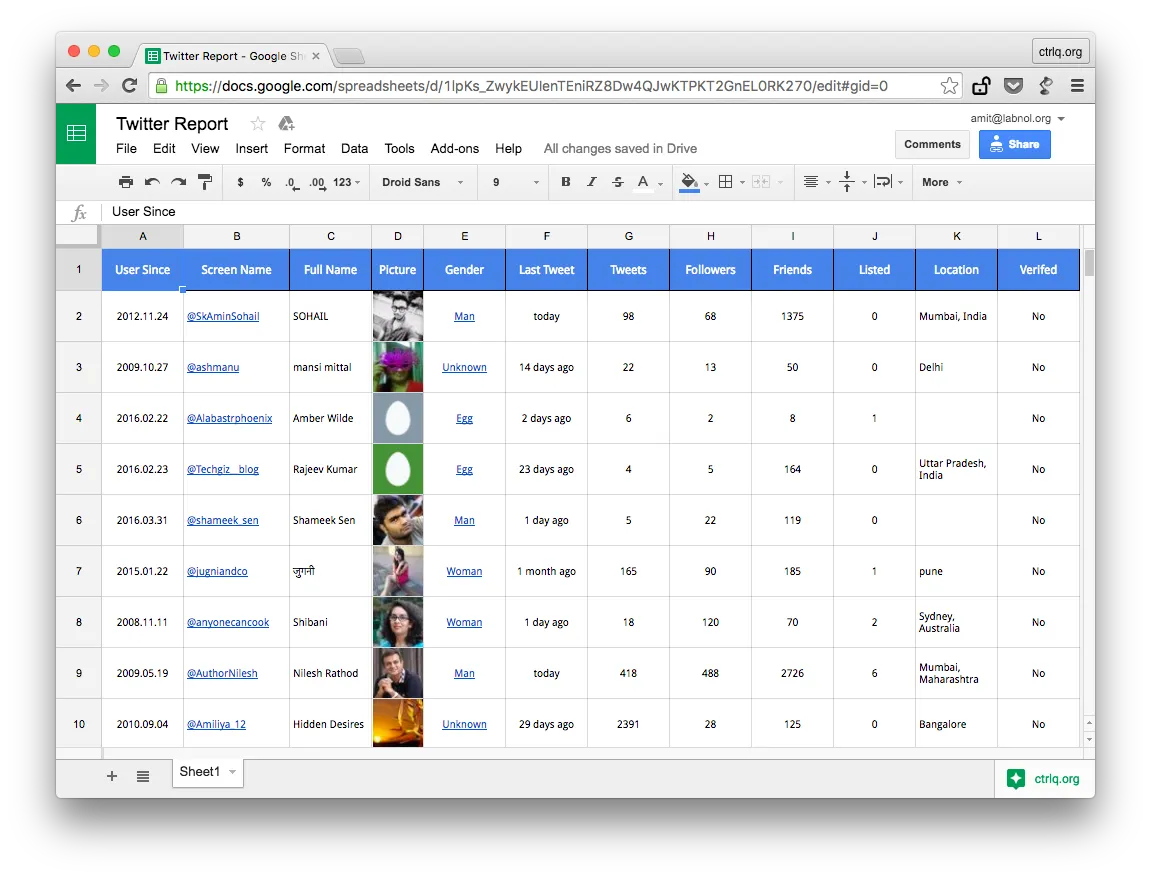
Task: Open the Droid Sans font dropdown
Action: point(423,182)
